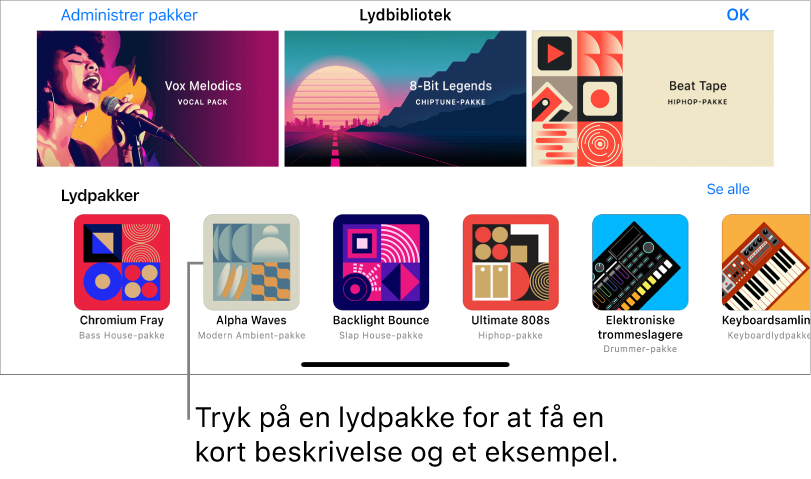Click Se alle to view all packs
Screen dimensions: 811x479
(728, 189)
